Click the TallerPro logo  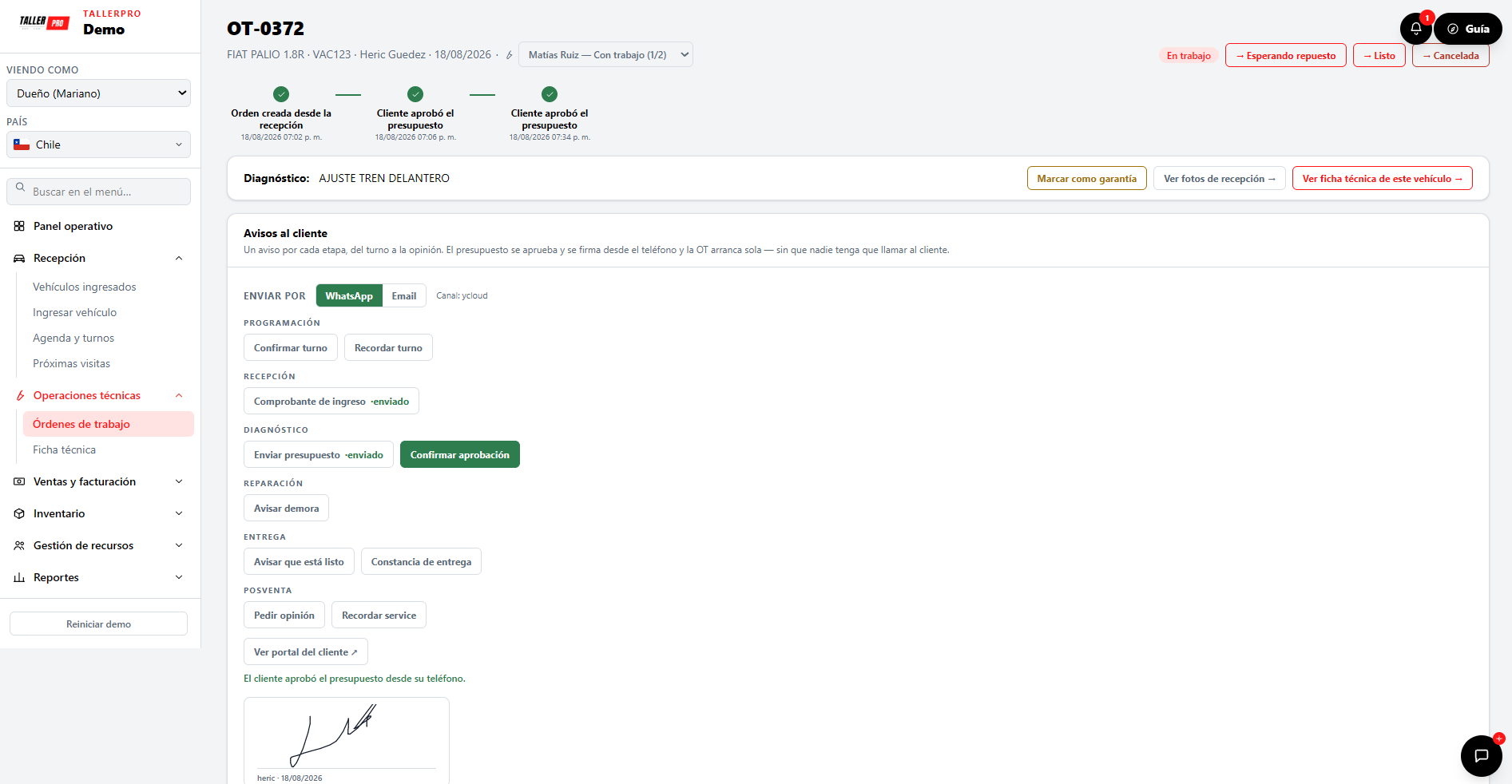pos(45,22)
